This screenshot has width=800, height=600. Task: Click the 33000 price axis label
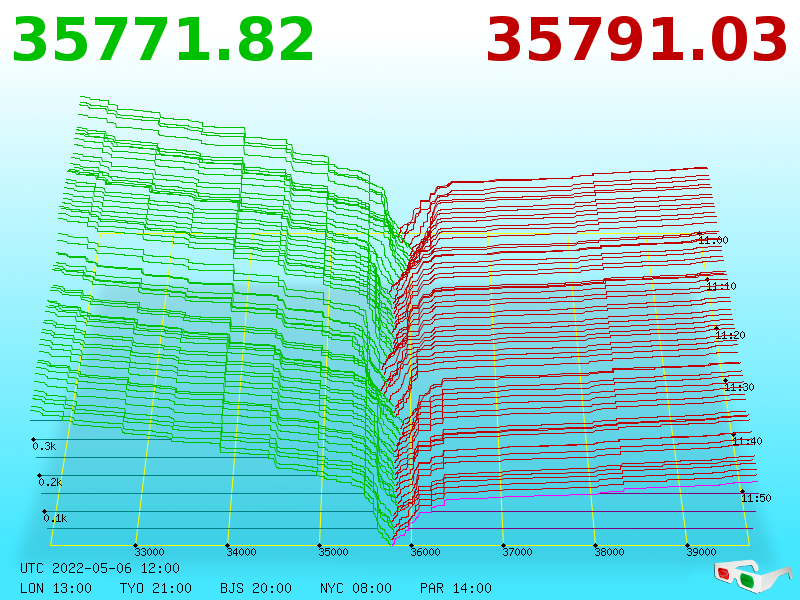[149, 552]
